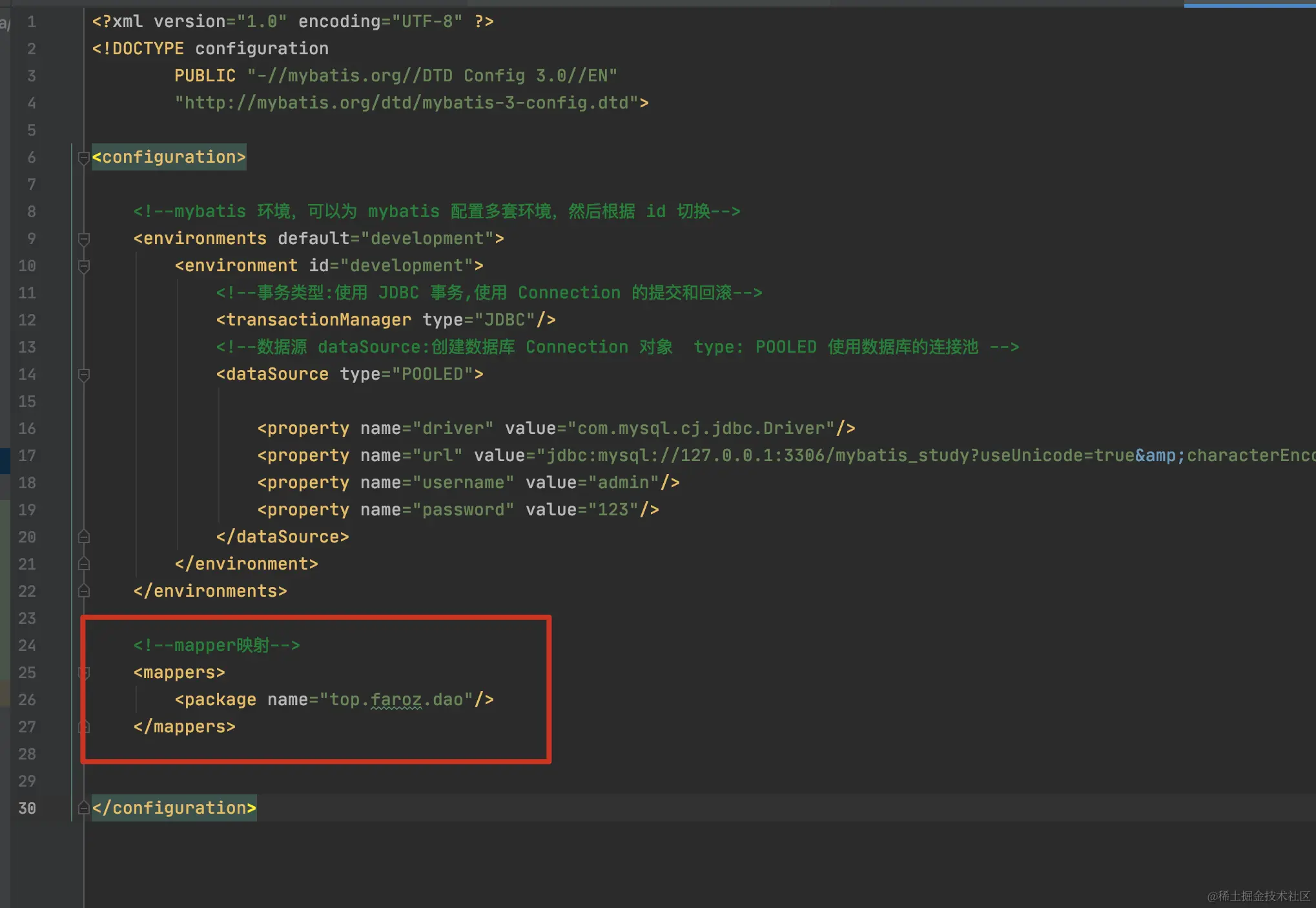This screenshot has height=908, width=1316.
Task: Collapse the <environments> block fold marker
Action: click(83, 239)
